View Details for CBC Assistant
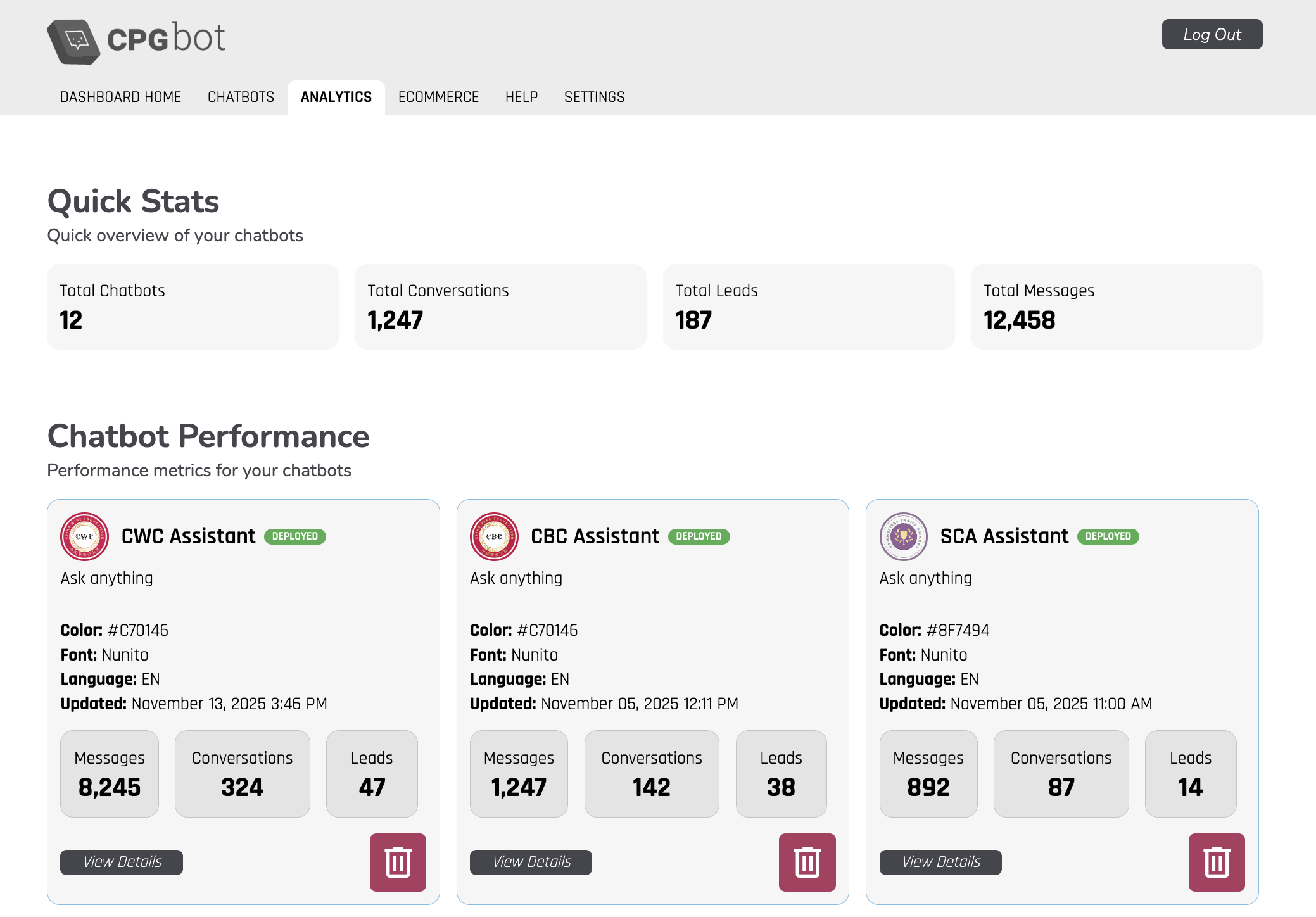 pos(531,862)
